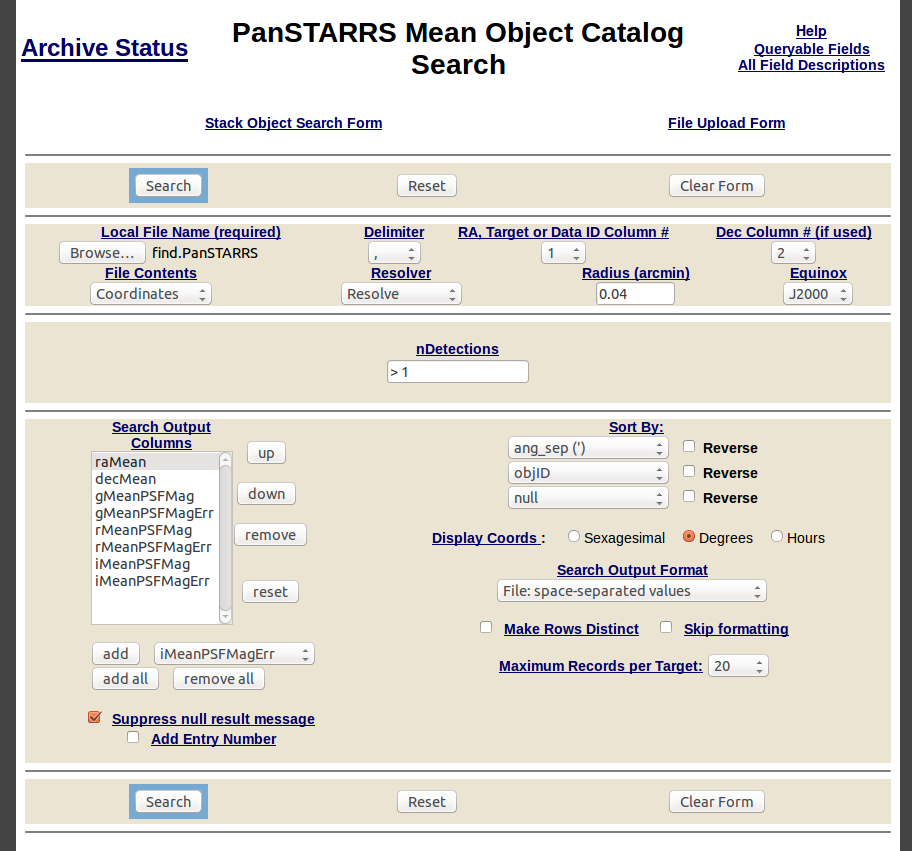Open Suppress null result message link
Viewport: 912px width, 851px height.
point(213,719)
